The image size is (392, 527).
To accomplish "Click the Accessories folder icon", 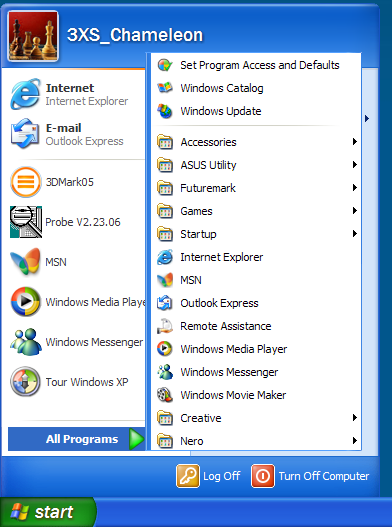I will (165, 142).
